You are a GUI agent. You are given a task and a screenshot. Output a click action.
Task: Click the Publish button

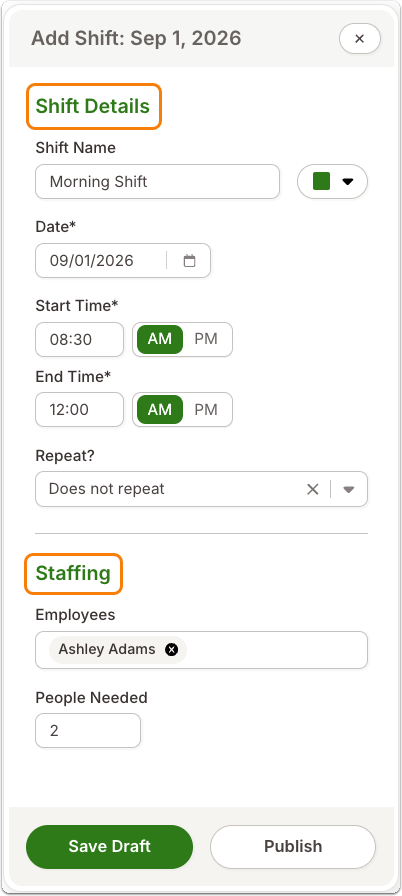coord(293,846)
